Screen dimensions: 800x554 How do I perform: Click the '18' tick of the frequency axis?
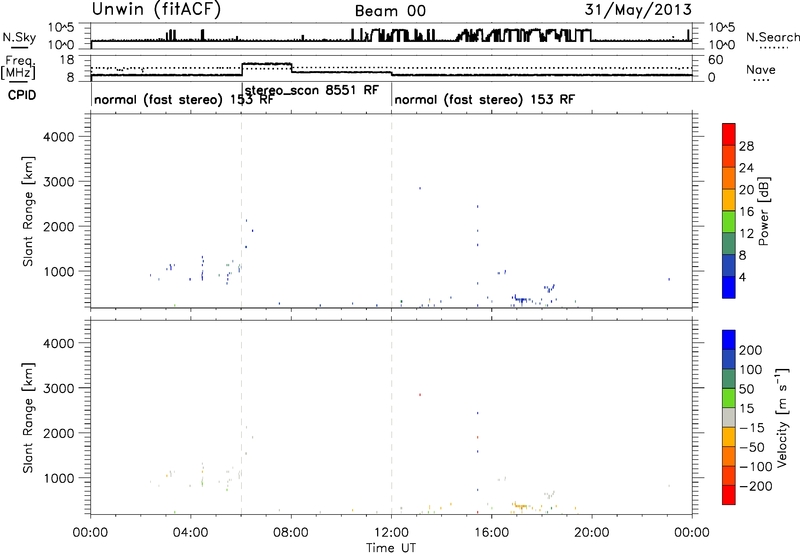click(67, 60)
